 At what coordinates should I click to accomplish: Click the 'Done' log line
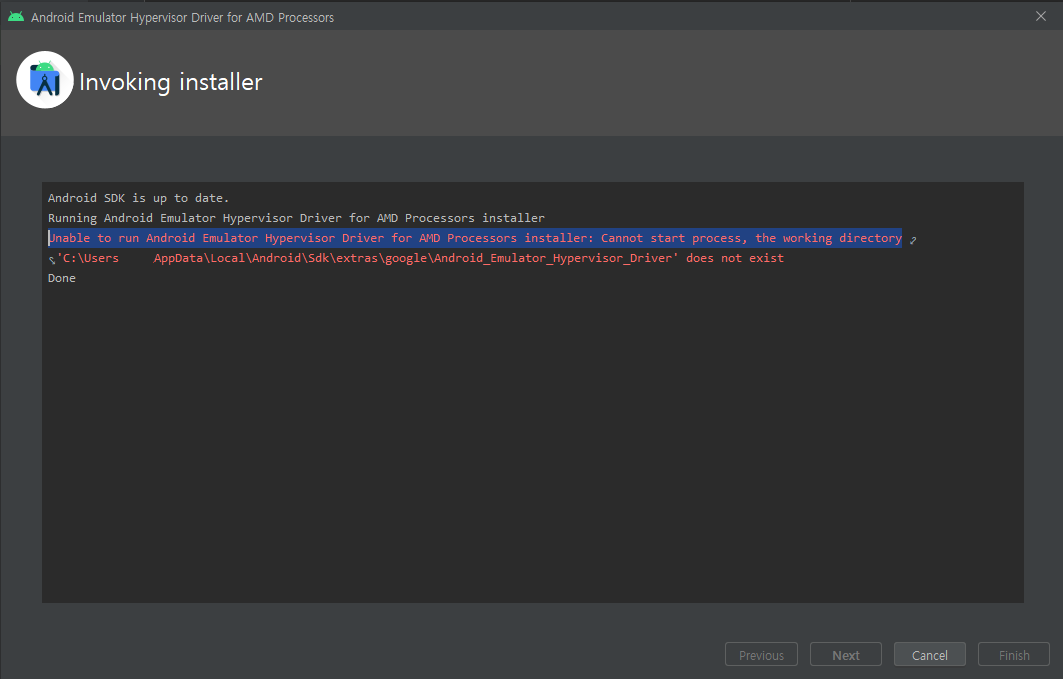[62, 278]
